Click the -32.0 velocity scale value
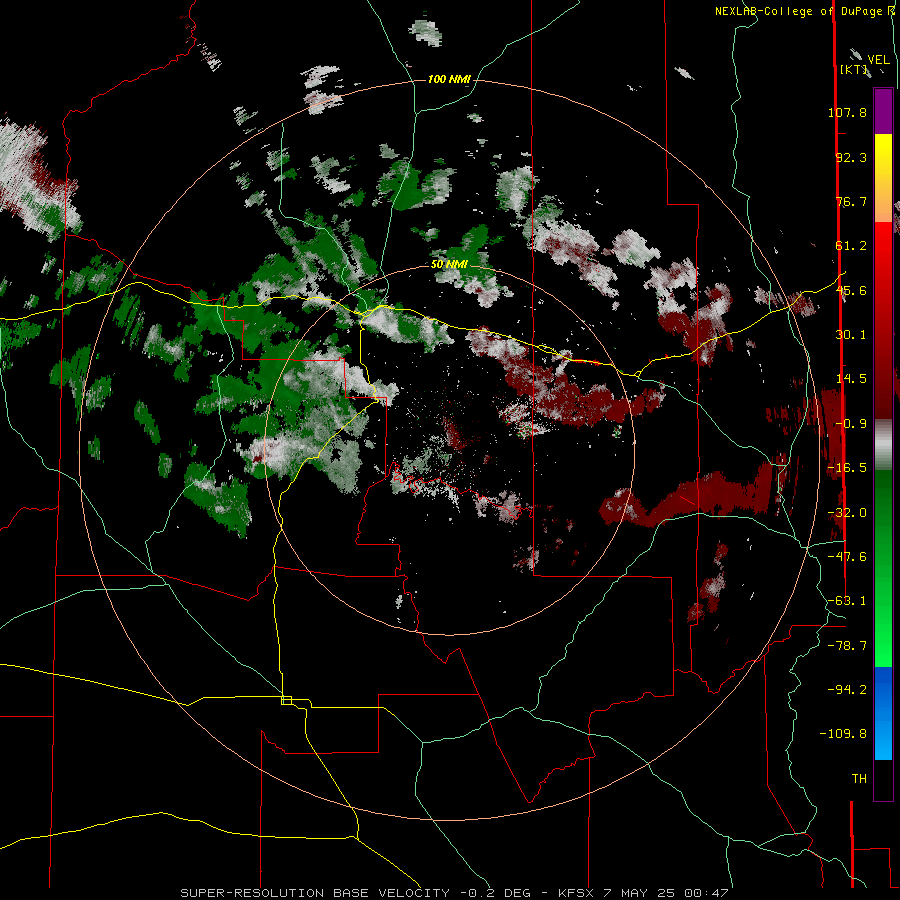 847,513
